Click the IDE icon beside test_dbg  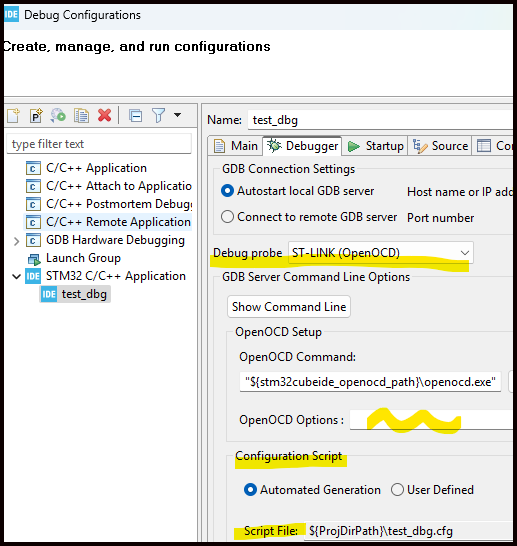[49, 294]
